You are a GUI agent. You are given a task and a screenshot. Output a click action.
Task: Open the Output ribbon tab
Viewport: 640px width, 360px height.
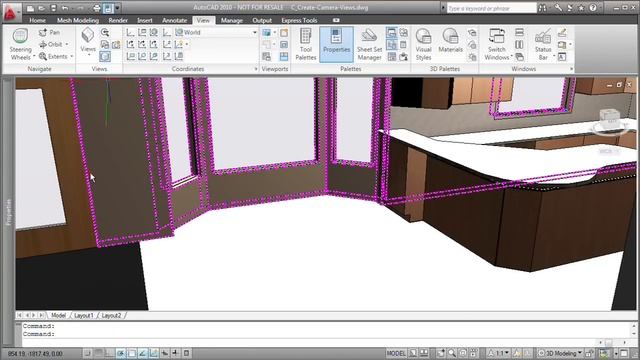(x=262, y=20)
